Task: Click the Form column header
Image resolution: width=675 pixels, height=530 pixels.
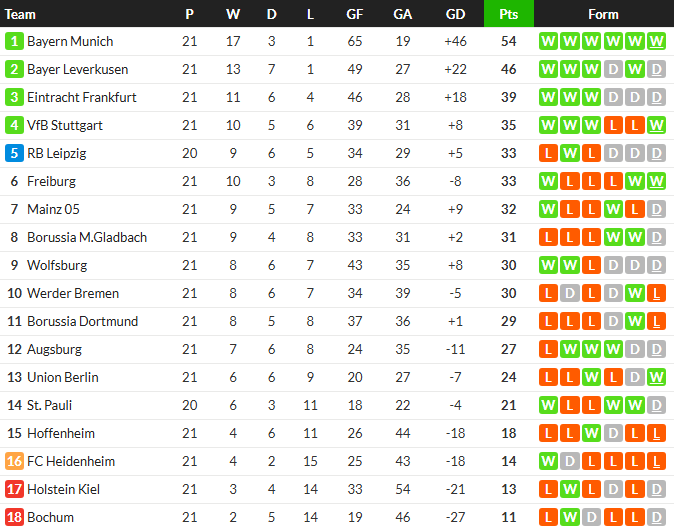Action: 603,14
